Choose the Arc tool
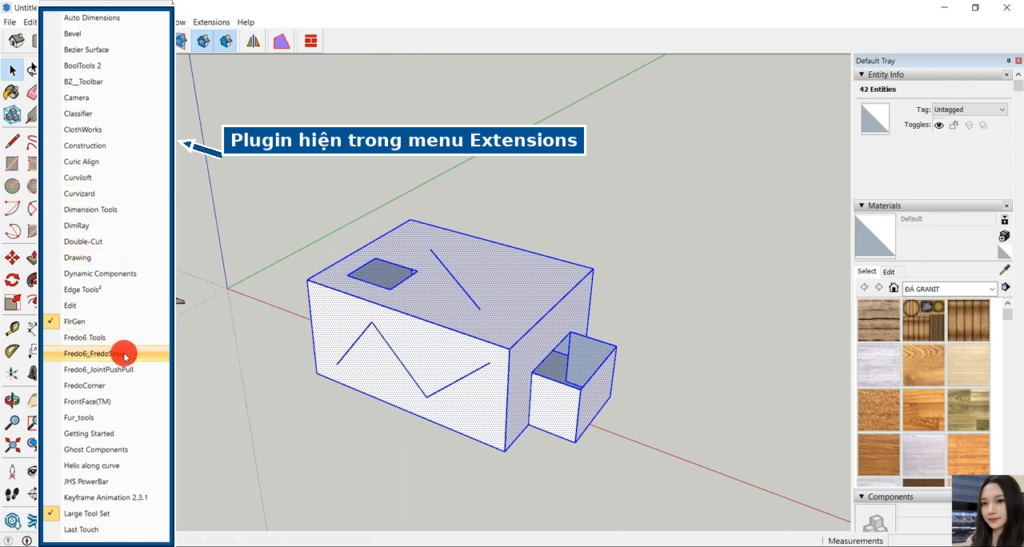The width and height of the screenshot is (1024, 547). tap(12, 208)
